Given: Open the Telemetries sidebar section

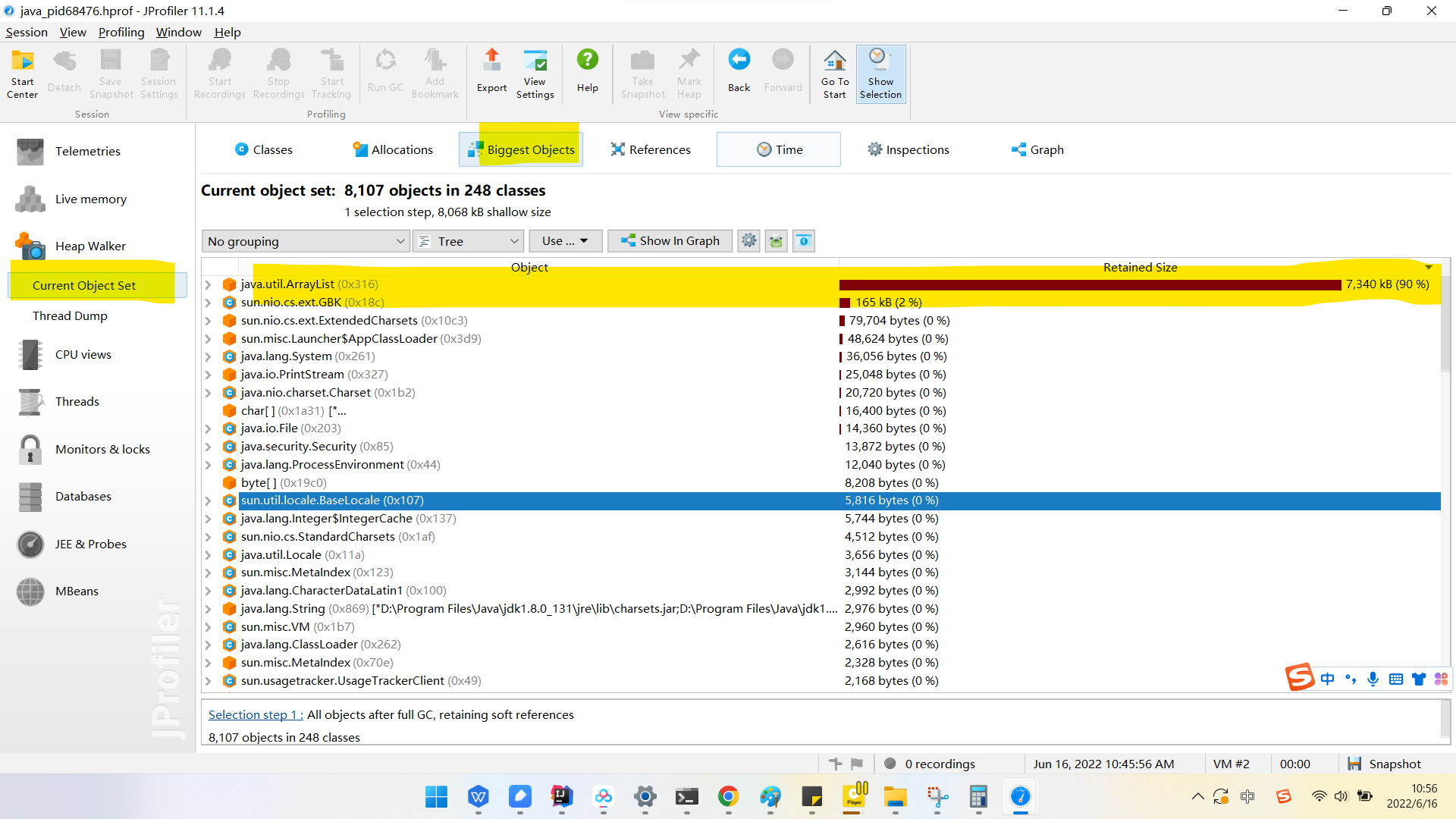Looking at the screenshot, I should click(87, 151).
